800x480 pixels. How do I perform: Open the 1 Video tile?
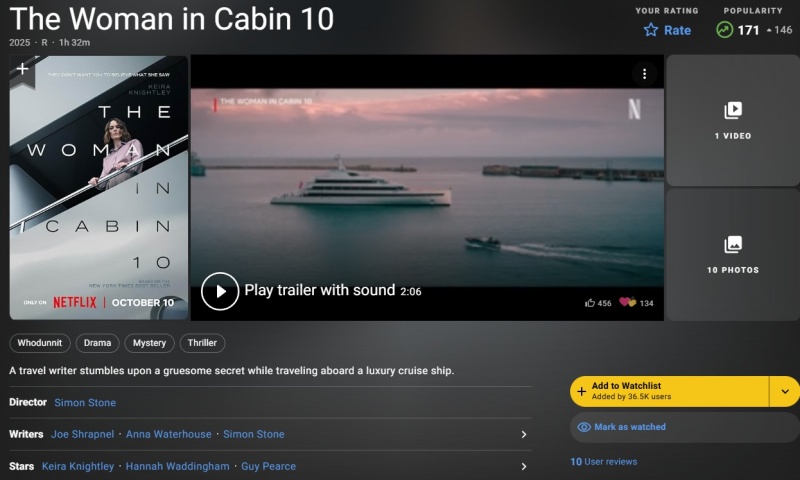(733, 121)
